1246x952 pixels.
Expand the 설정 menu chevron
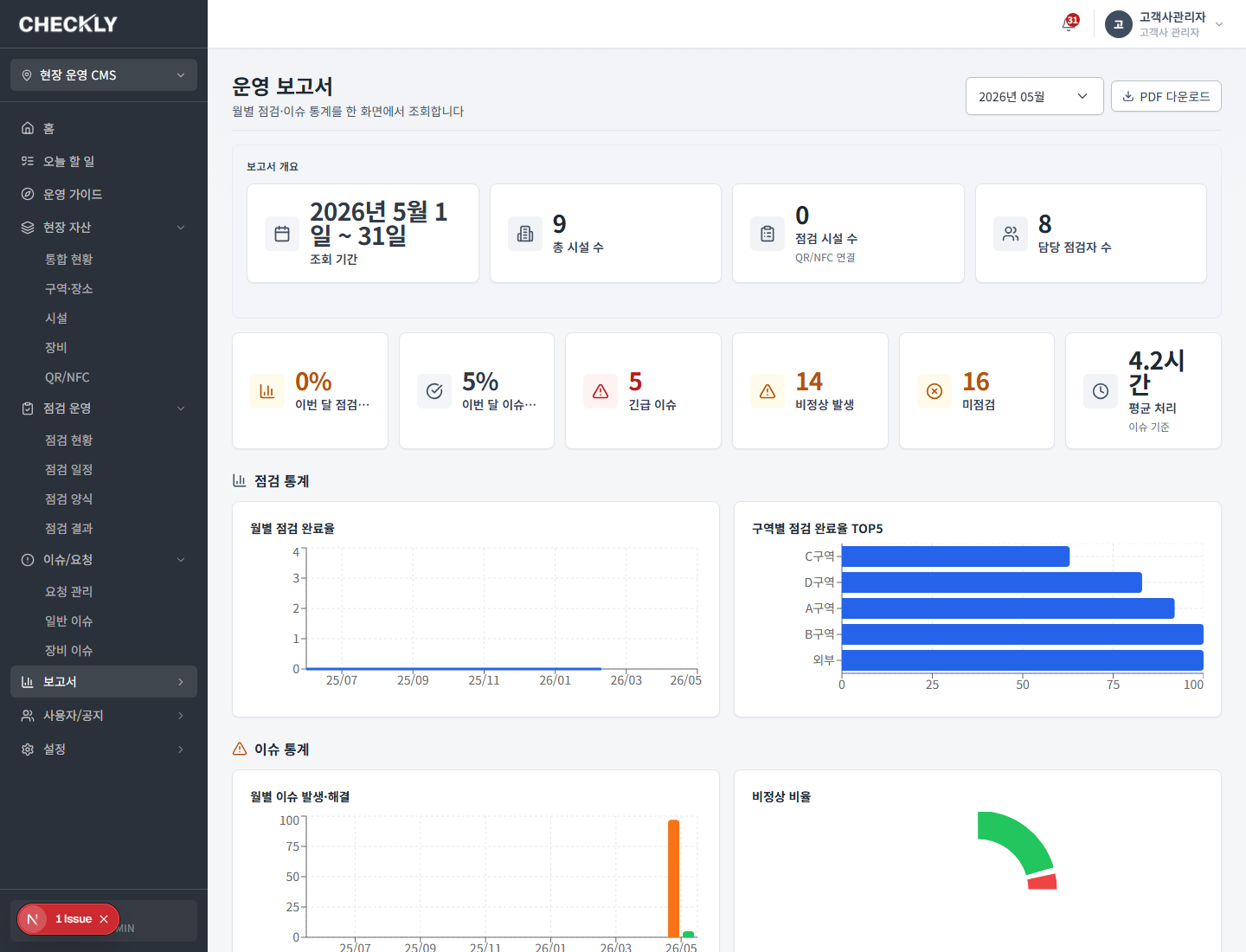[181, 749]
